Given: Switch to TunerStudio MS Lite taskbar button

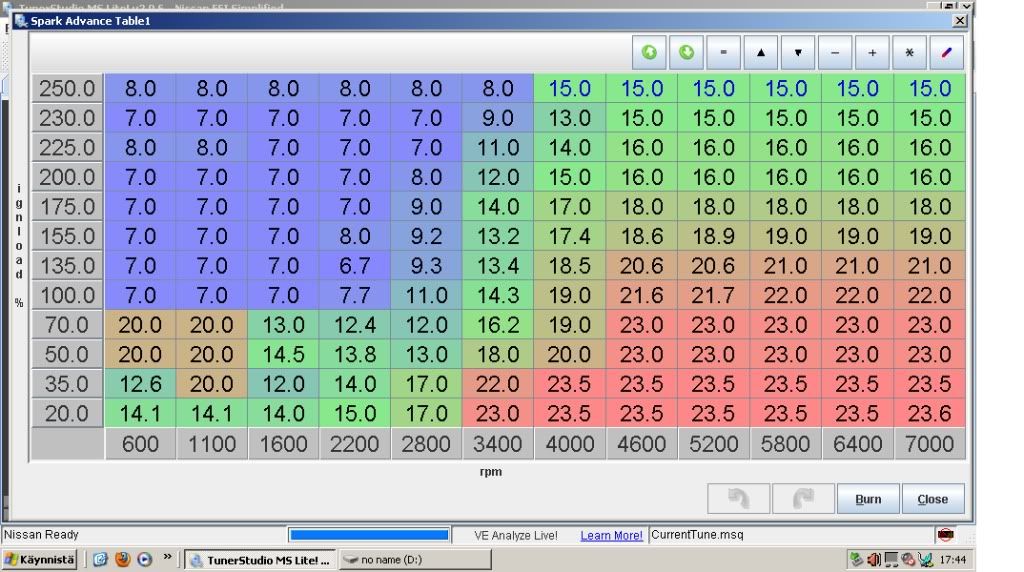Looking at the screenshot, I should [x=261, y=560].
